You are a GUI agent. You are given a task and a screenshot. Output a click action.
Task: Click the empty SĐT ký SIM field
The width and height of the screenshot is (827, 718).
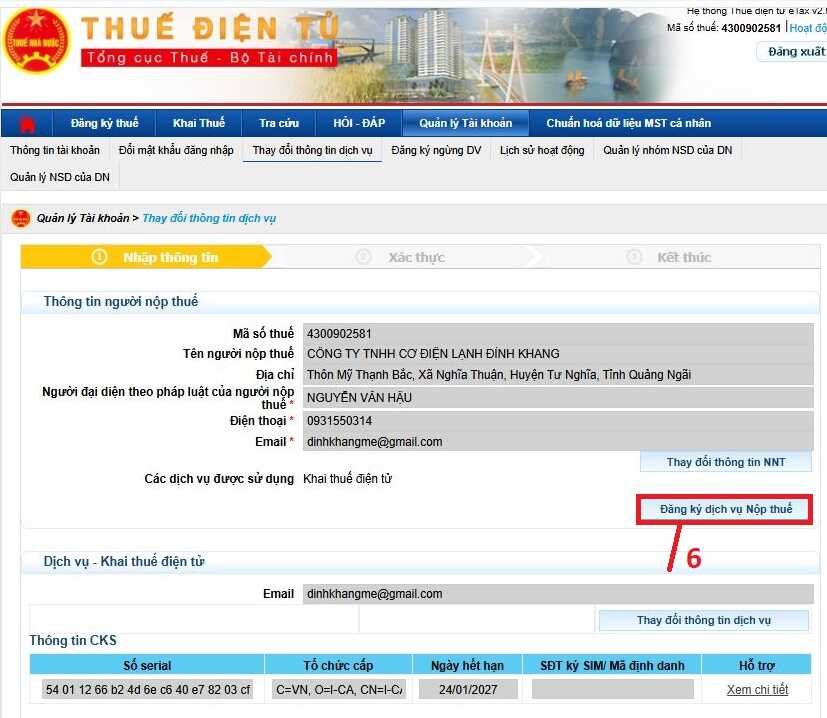(612, 690)
